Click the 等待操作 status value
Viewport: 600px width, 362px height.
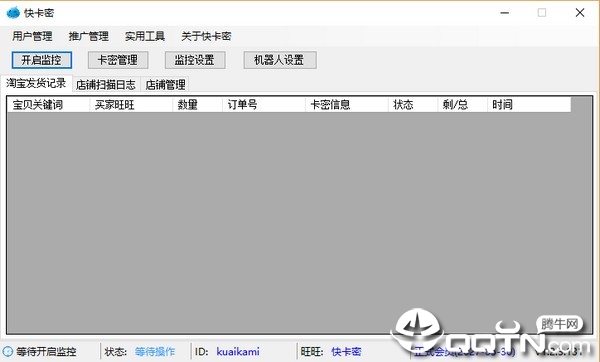(x=155, y=352)
